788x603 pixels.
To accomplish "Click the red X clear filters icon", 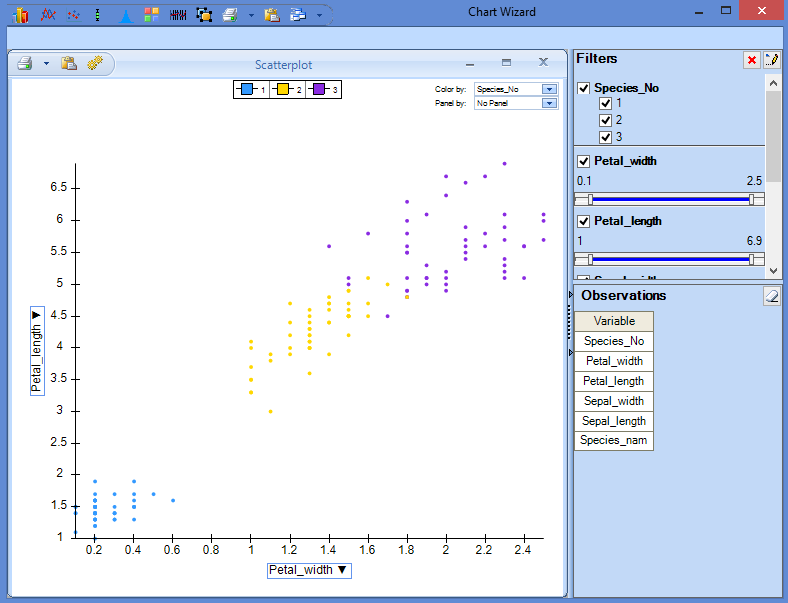I will [751, 61].
